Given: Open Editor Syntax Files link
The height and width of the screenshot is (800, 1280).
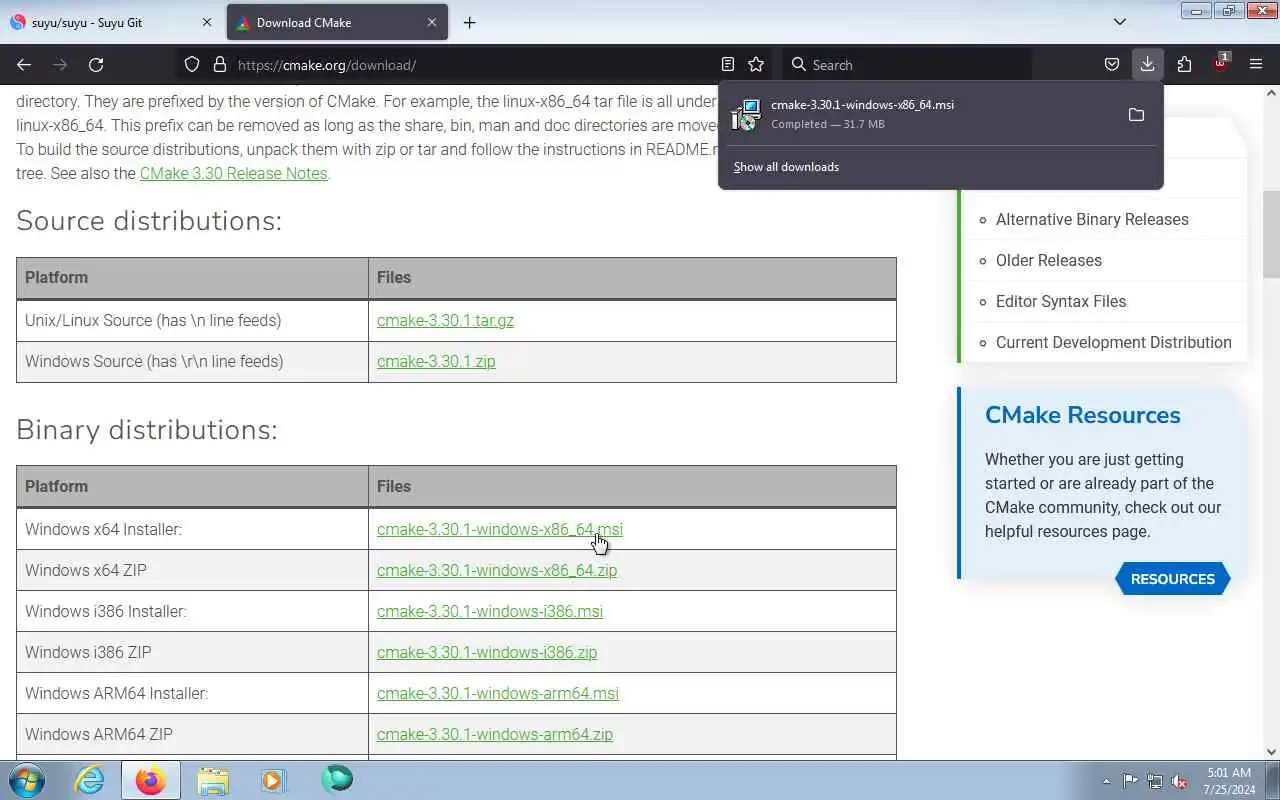Looking at the screenshot, I should pyautogui.click(x=1060, y=301).
